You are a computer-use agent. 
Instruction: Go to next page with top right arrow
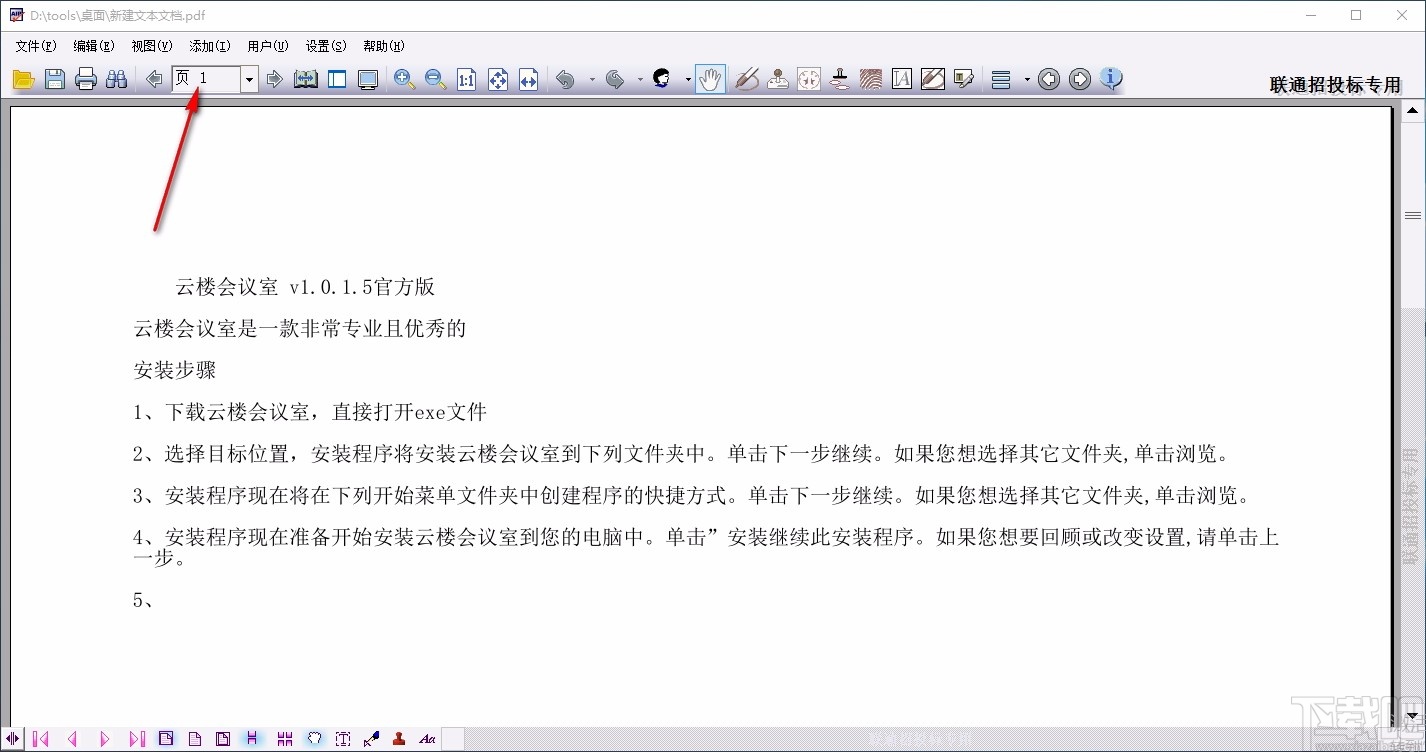pos(275,80)
